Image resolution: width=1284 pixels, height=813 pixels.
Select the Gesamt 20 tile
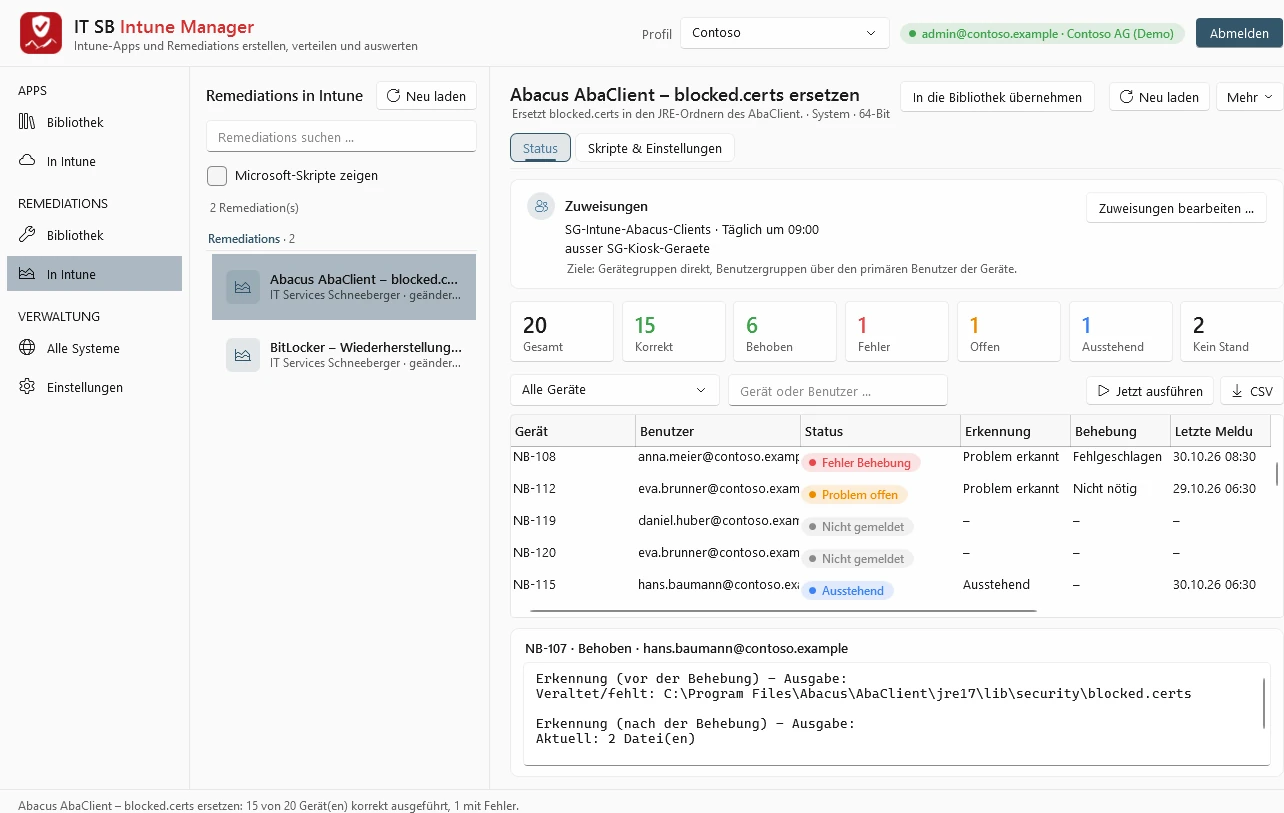click(562, 332)
